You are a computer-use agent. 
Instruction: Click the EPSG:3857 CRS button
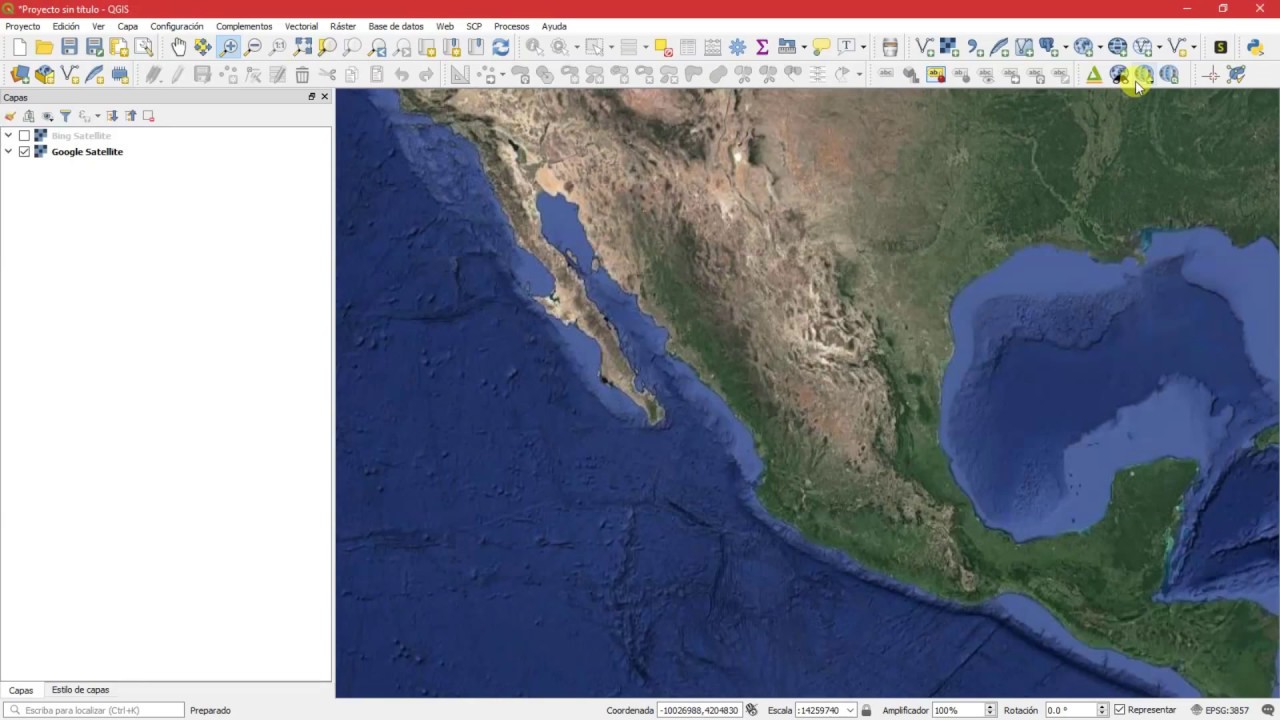pyautogui.click(x=1220, y=710)
